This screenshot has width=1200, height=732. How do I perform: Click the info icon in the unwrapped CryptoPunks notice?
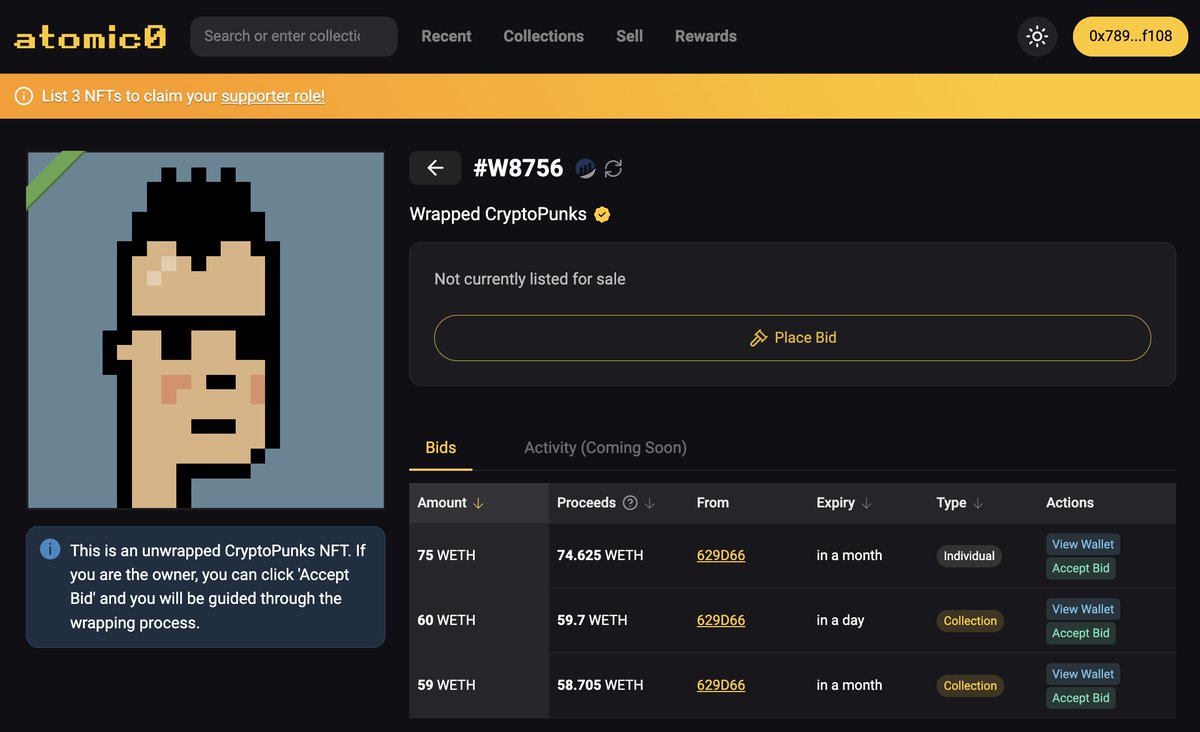(49, 549)
